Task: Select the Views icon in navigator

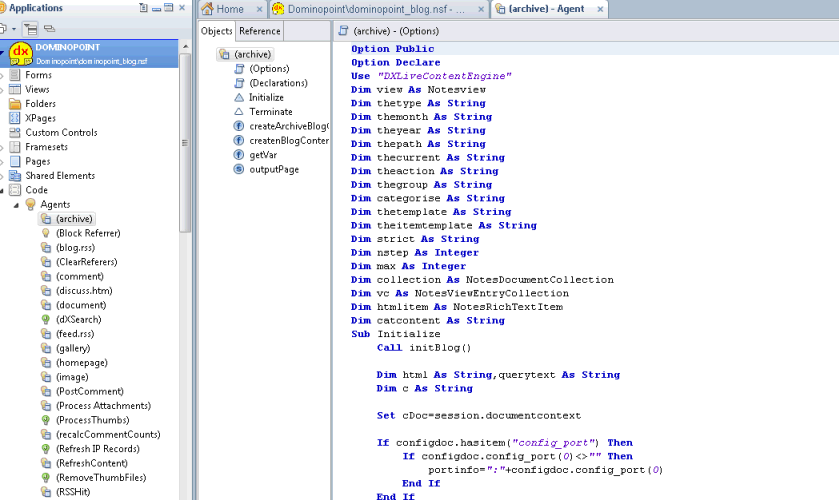Action: click(15, 89)
